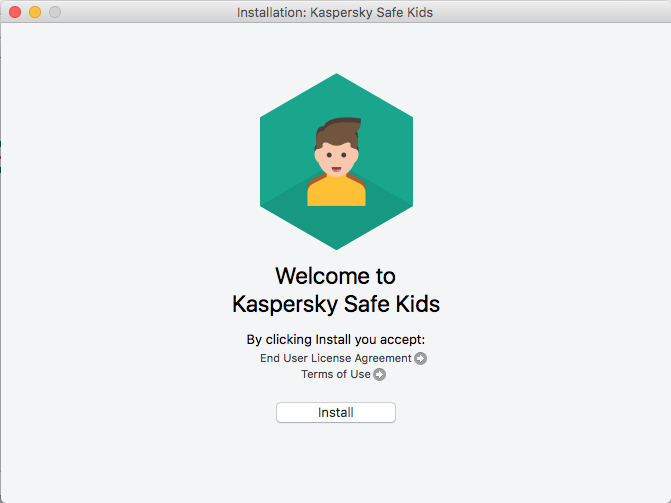Image resolution: width=671 pixels, height=503 pixels.
Task: Click the large 'Kaspersky Safe Kids' heading text
Action: pos(335,303)
